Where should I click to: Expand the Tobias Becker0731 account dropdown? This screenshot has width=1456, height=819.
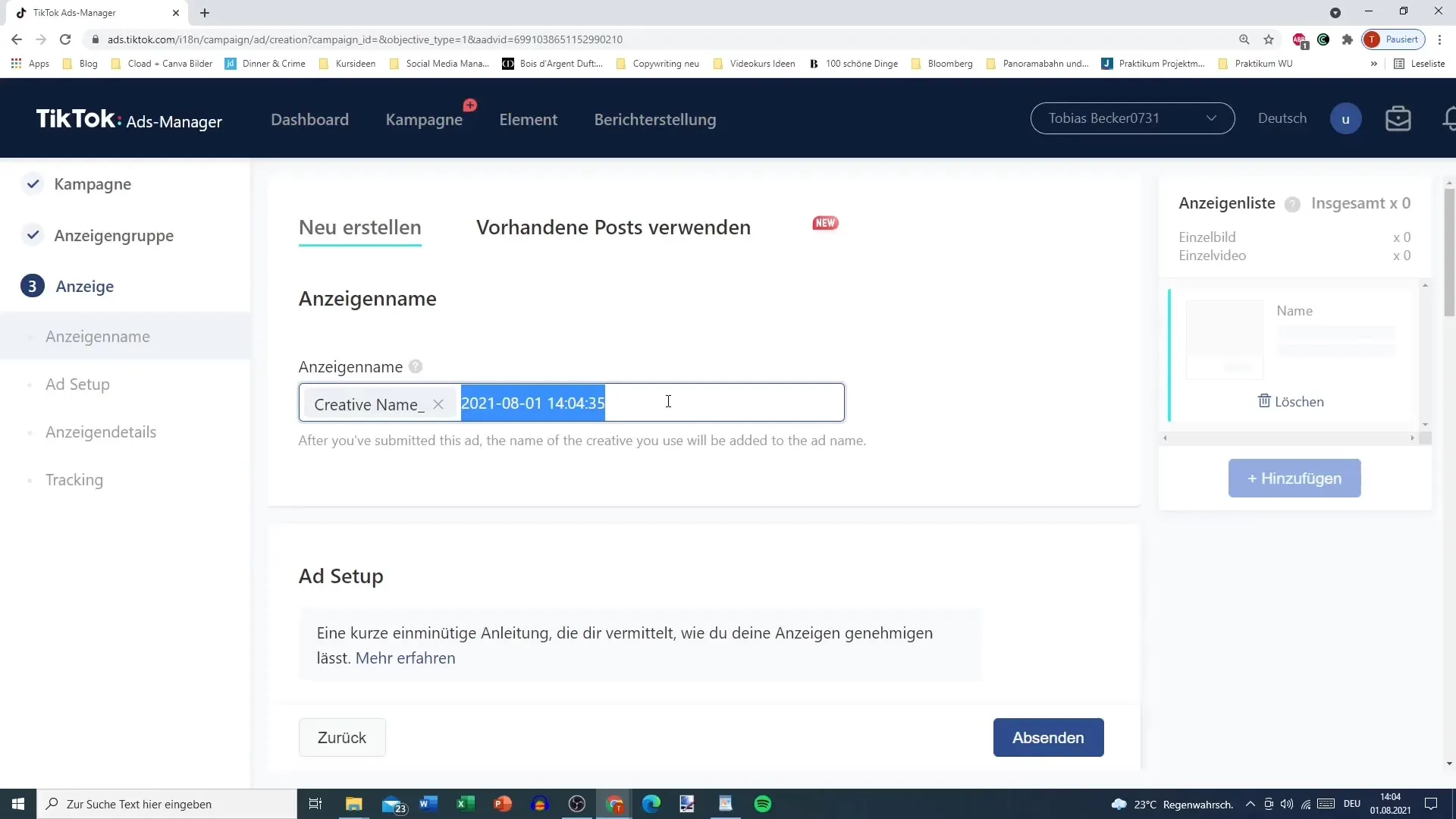(1132, 118)
